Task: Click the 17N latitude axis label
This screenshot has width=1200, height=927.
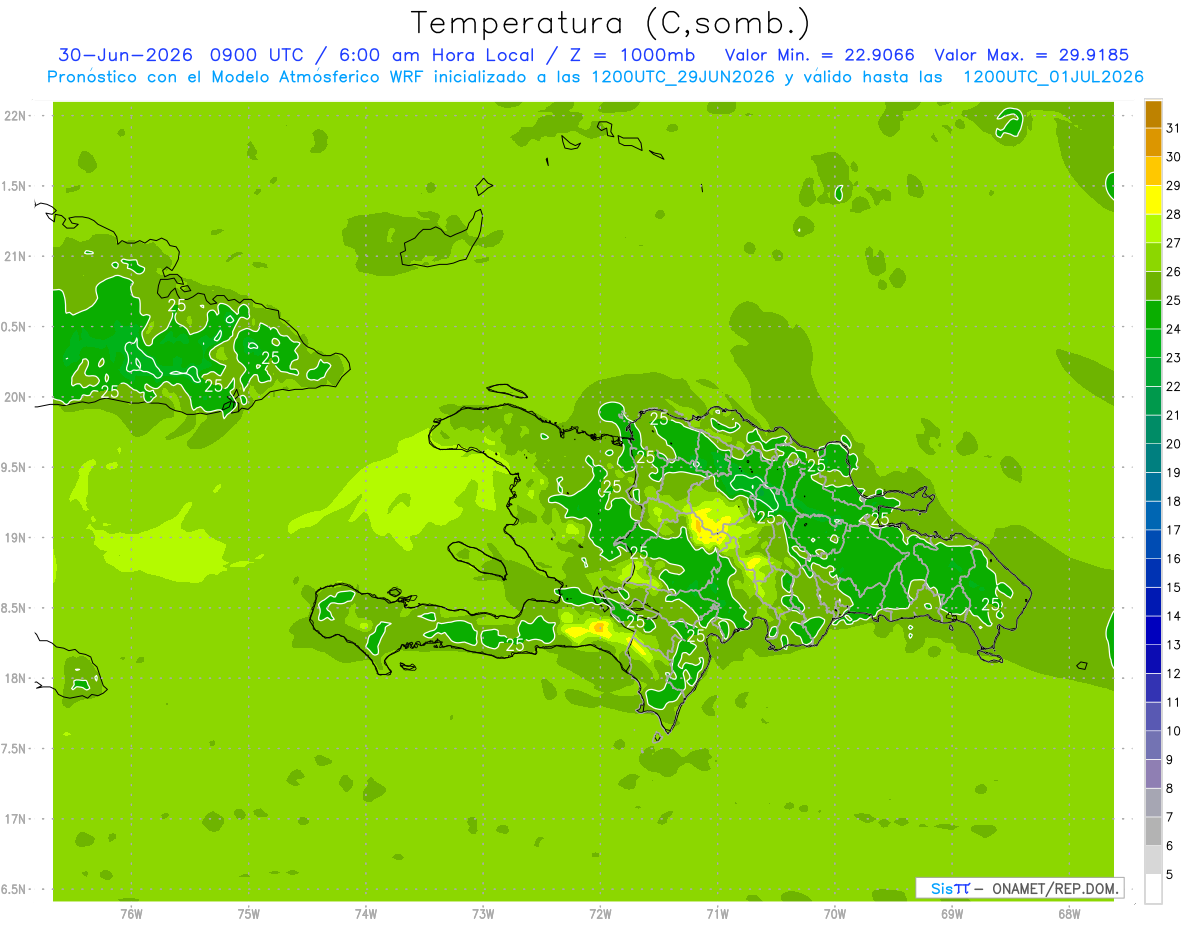Action: [x=16, y=819]
